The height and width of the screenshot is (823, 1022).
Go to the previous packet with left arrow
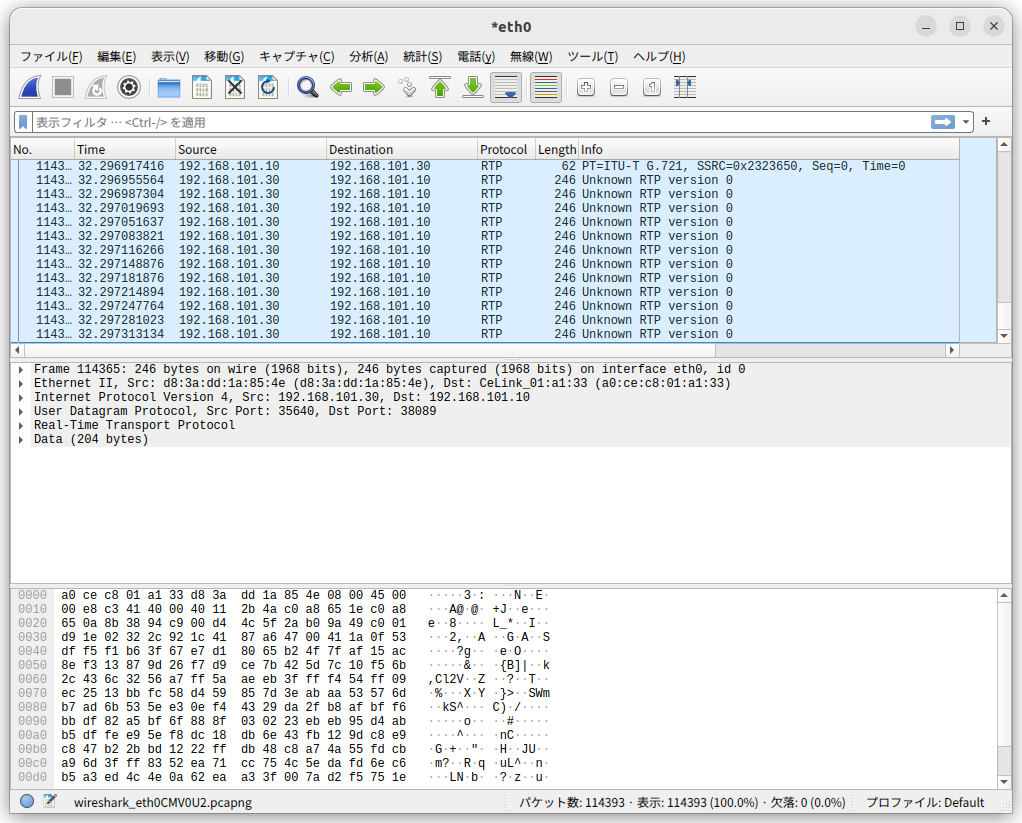pos(341,88)
